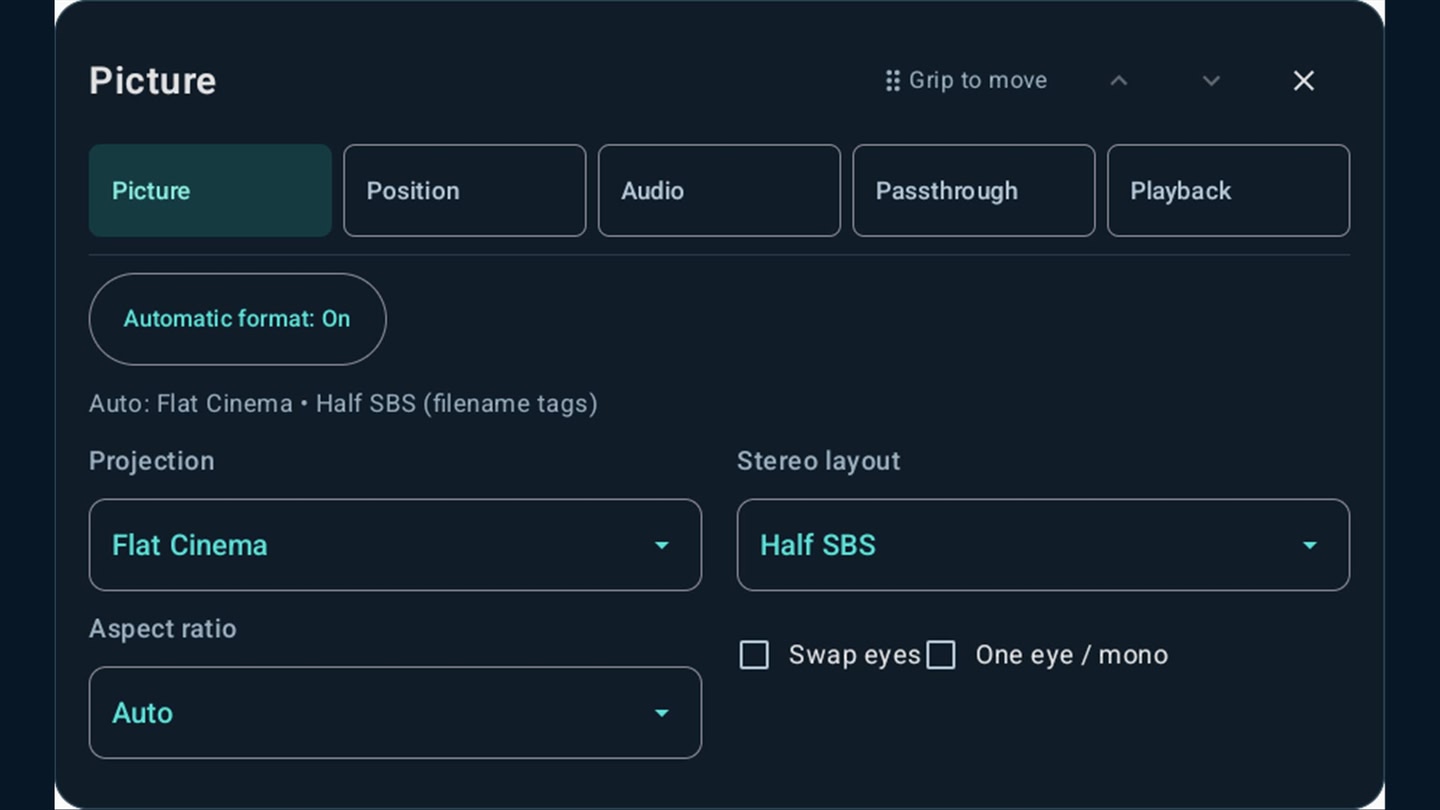Click the Auto: Flat Cinema • Half SBS status text
The width and height of the screenshot is (1440, 810).
tap(343, 404)
